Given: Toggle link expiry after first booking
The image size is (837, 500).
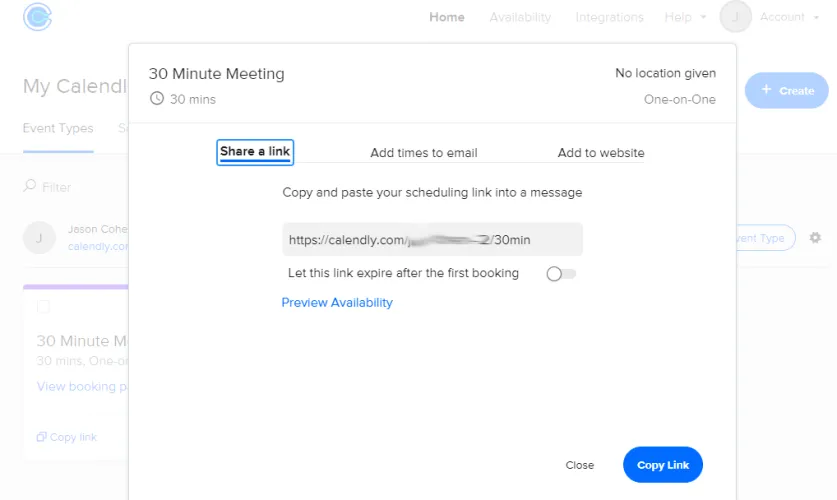Looking at the screenshot, I should click(561, 274).
